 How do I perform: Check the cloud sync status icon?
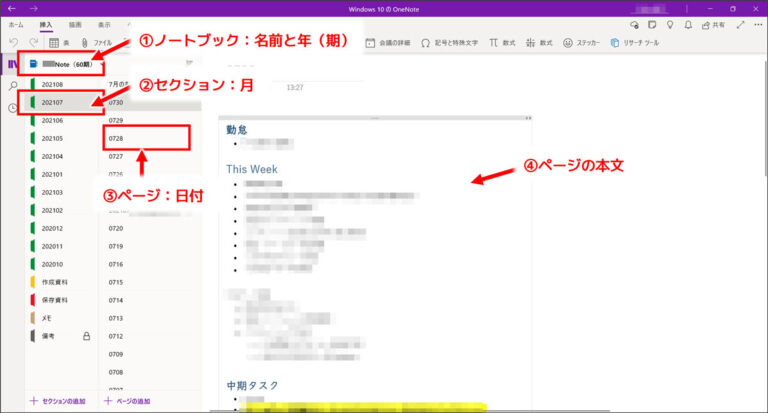coord(634,24)
